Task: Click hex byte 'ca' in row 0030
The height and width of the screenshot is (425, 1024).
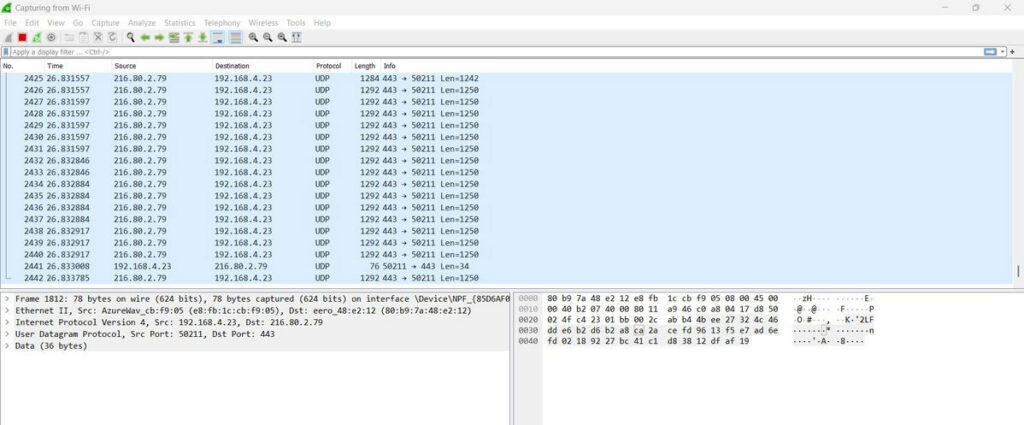Action: pos(639,331)
